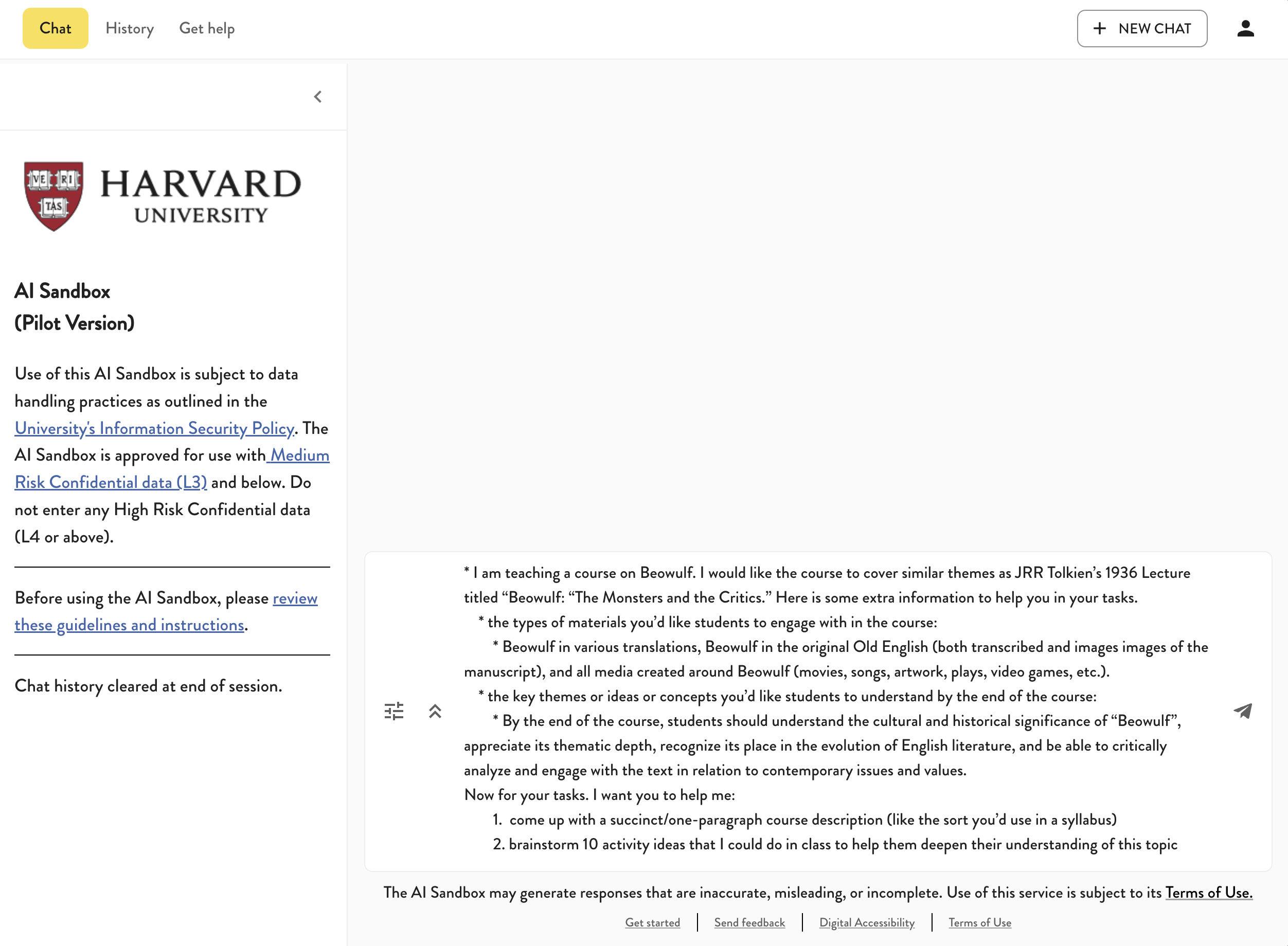Viewport: 1288px width, 946px height.
Task: Switch to the History tab
Action: point(129,28)
